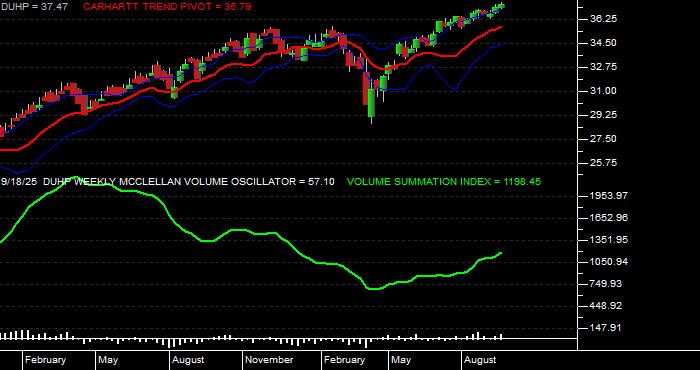Click the 36.25 price axis value
The height and width of the screenshot is (370, 700).
point(603,19)
